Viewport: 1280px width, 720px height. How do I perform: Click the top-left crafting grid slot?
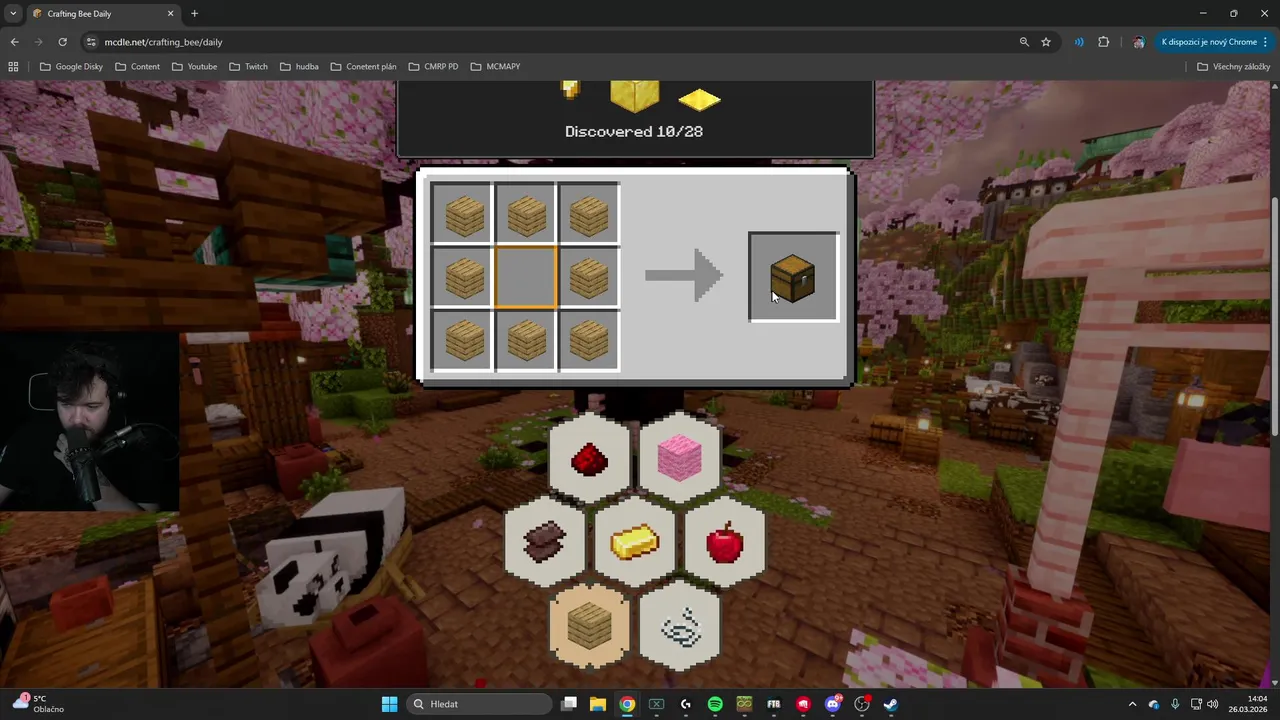pos(463,214)
